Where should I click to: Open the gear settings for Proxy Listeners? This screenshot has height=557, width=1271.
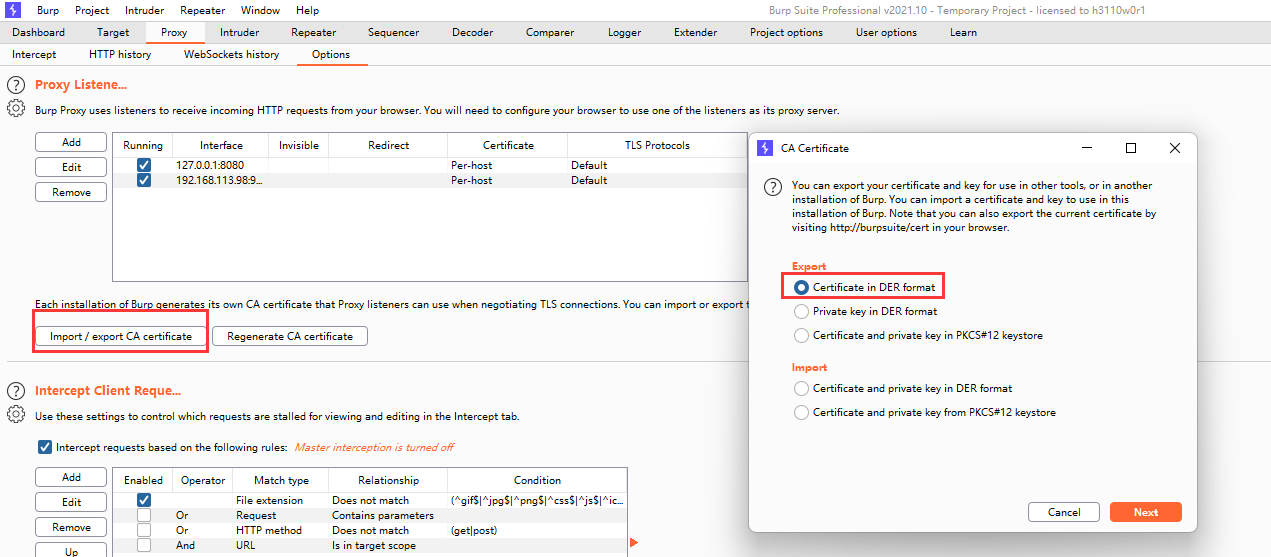16,108
